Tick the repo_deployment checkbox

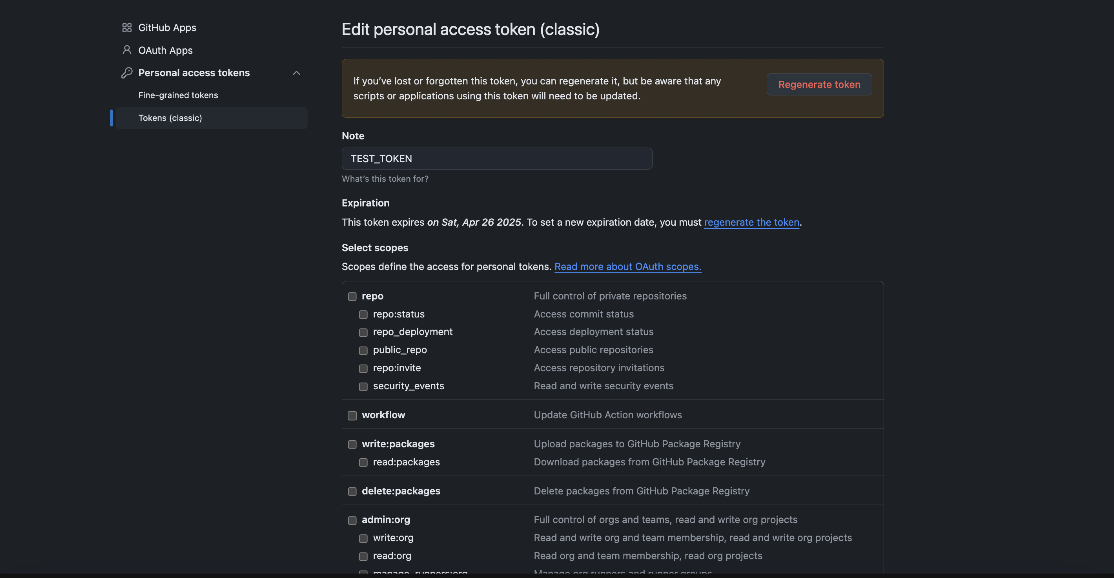pos(364,333)
